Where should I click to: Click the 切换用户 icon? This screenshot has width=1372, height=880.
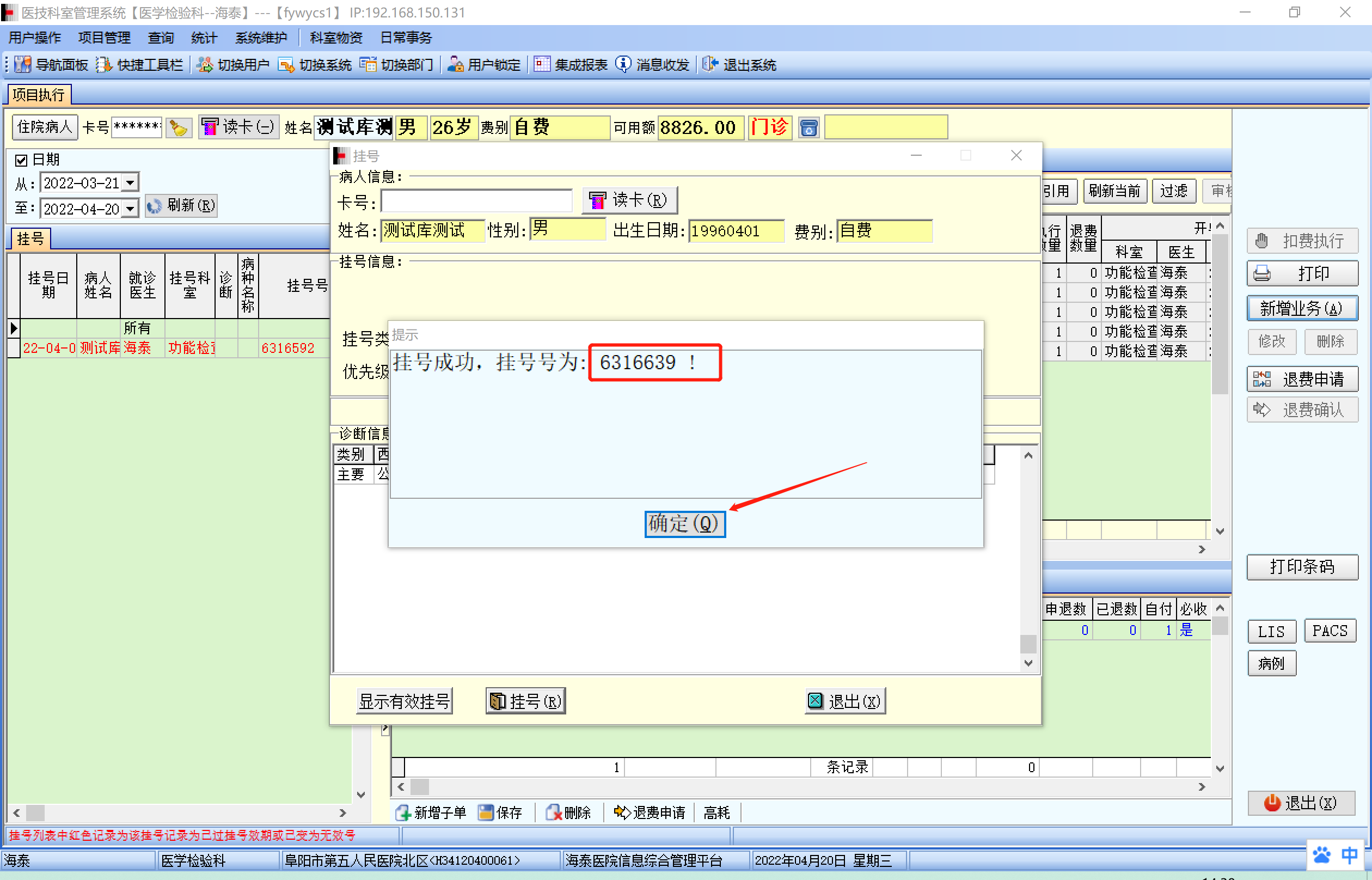click(205, 65)
